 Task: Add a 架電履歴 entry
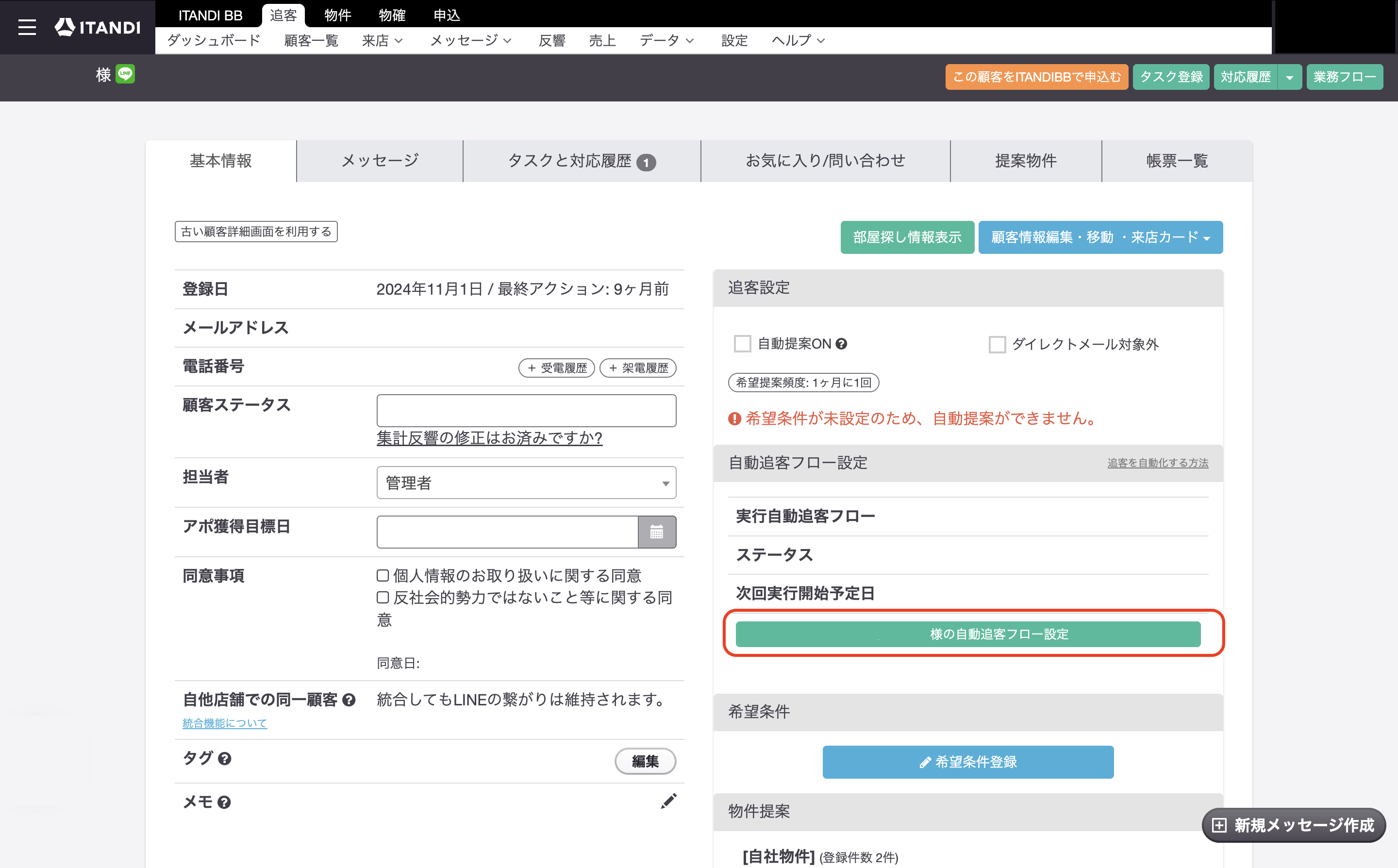point(637,368)
